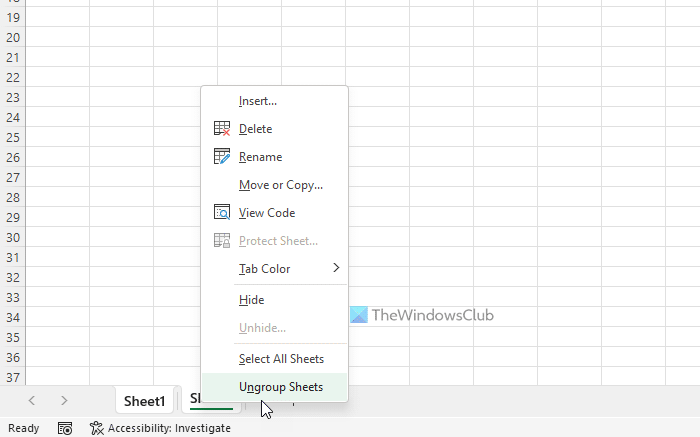Click the Unhide... menu entry
This screenshot has width=700, height=437.
[262, 328]
